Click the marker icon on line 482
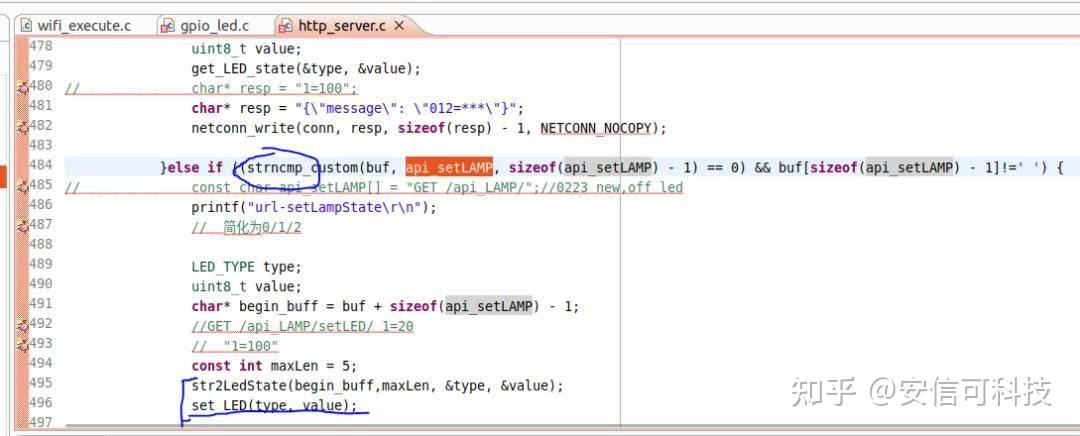 click(22, 127)
